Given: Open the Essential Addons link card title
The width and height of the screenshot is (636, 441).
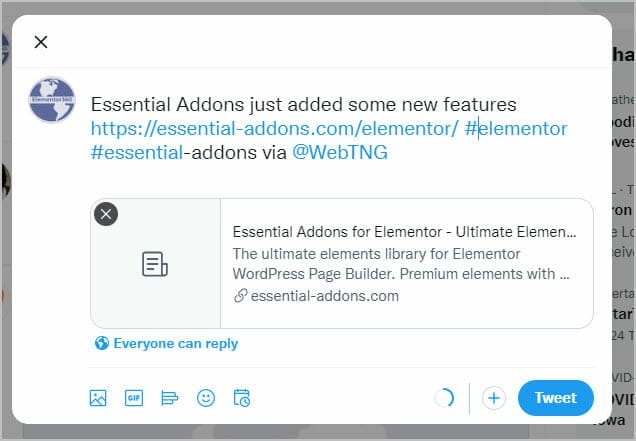Looking at the screenshot, I should tap(404, 232).
